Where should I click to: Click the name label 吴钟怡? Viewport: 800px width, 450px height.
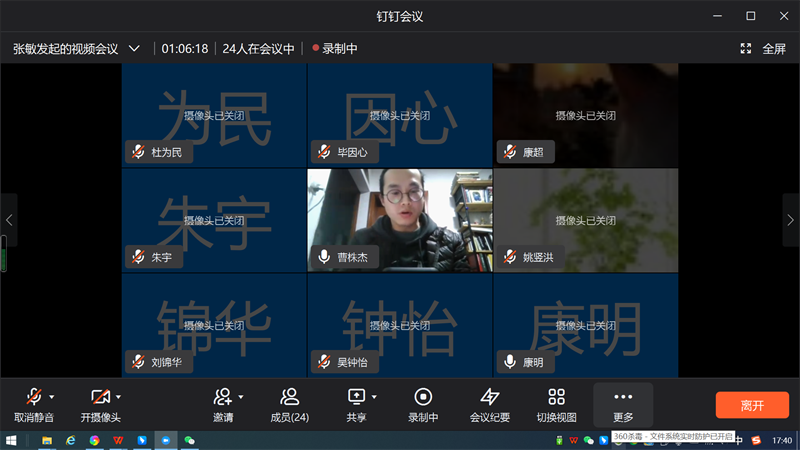pos(352,362)
